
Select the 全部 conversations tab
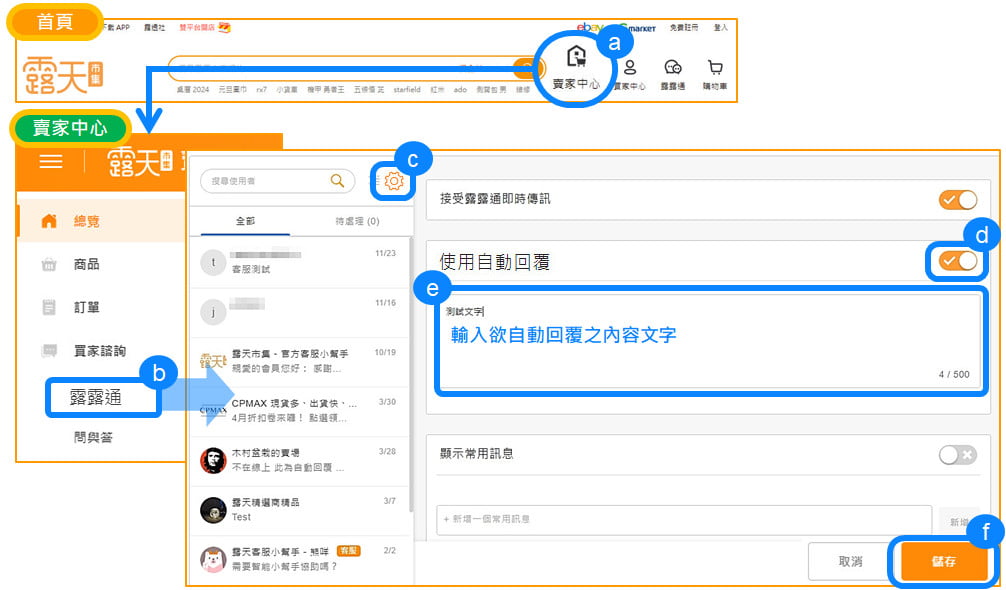(x=245, y=221)
